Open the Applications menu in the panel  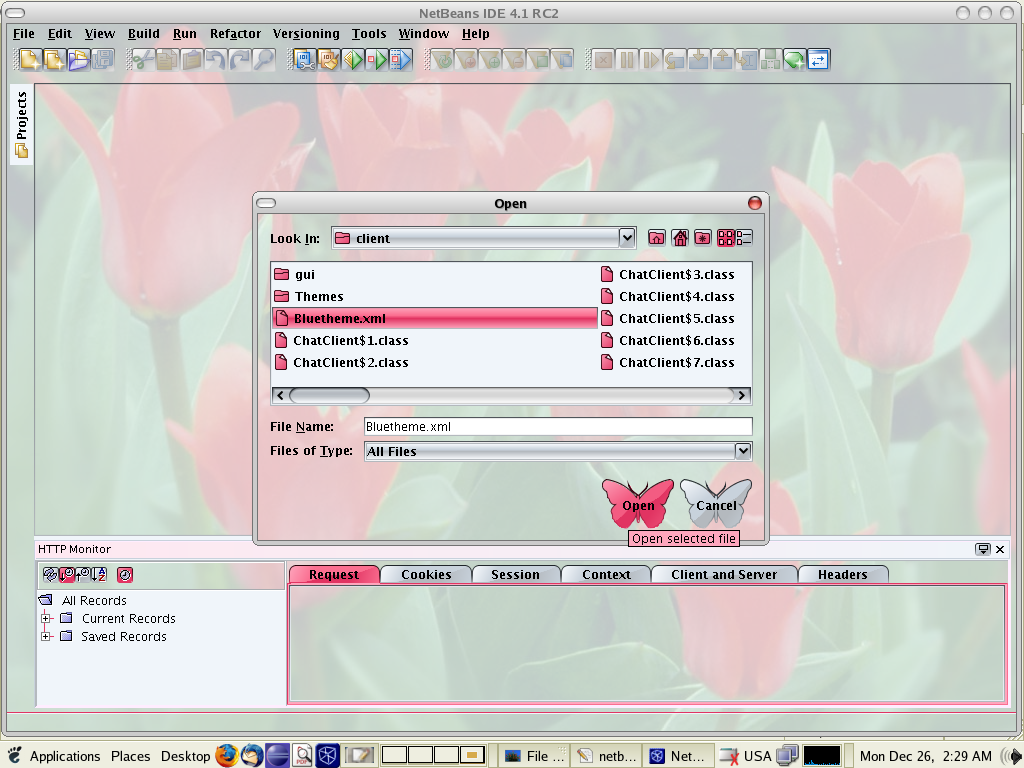[65, 756]
